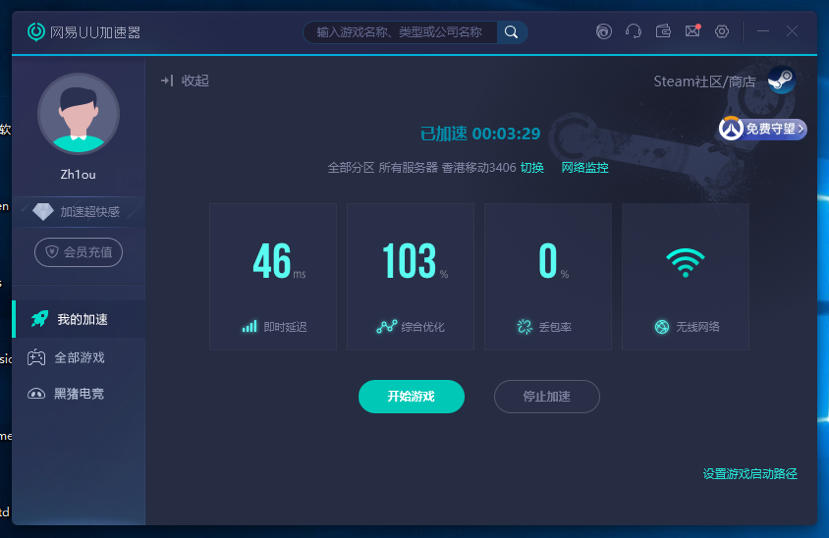Click the Wi-Fi signal icon
The width and height of the screenshot is (829, 538).
685,262
